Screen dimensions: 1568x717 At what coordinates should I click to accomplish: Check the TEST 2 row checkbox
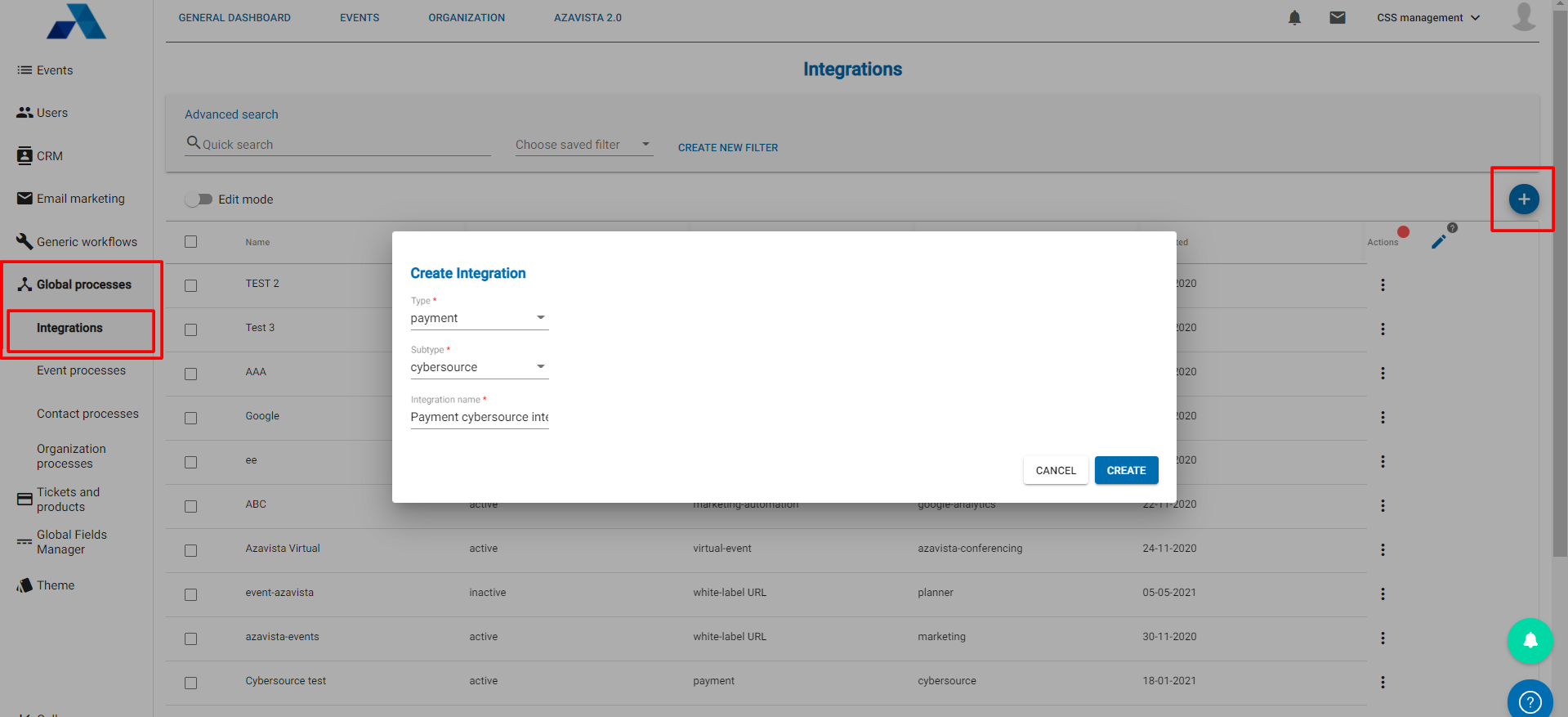point(191,286)
